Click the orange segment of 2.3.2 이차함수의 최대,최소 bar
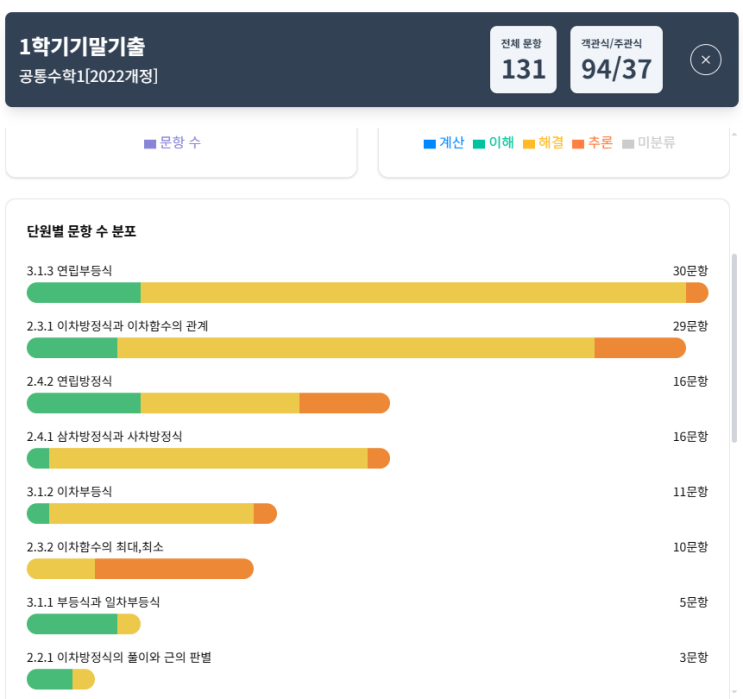This screenshot has width=743, height=699. tap(174, 569)
